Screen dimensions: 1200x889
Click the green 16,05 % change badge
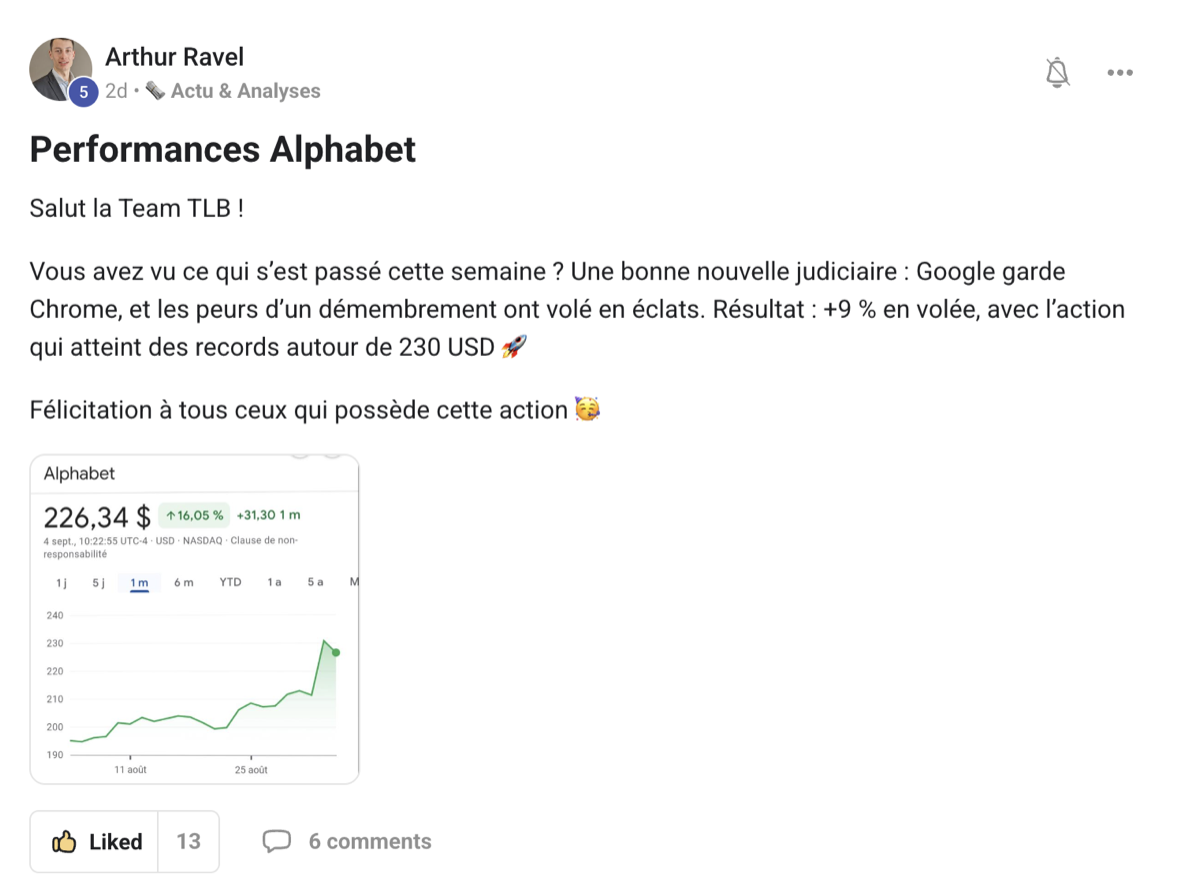pos(194,516)
